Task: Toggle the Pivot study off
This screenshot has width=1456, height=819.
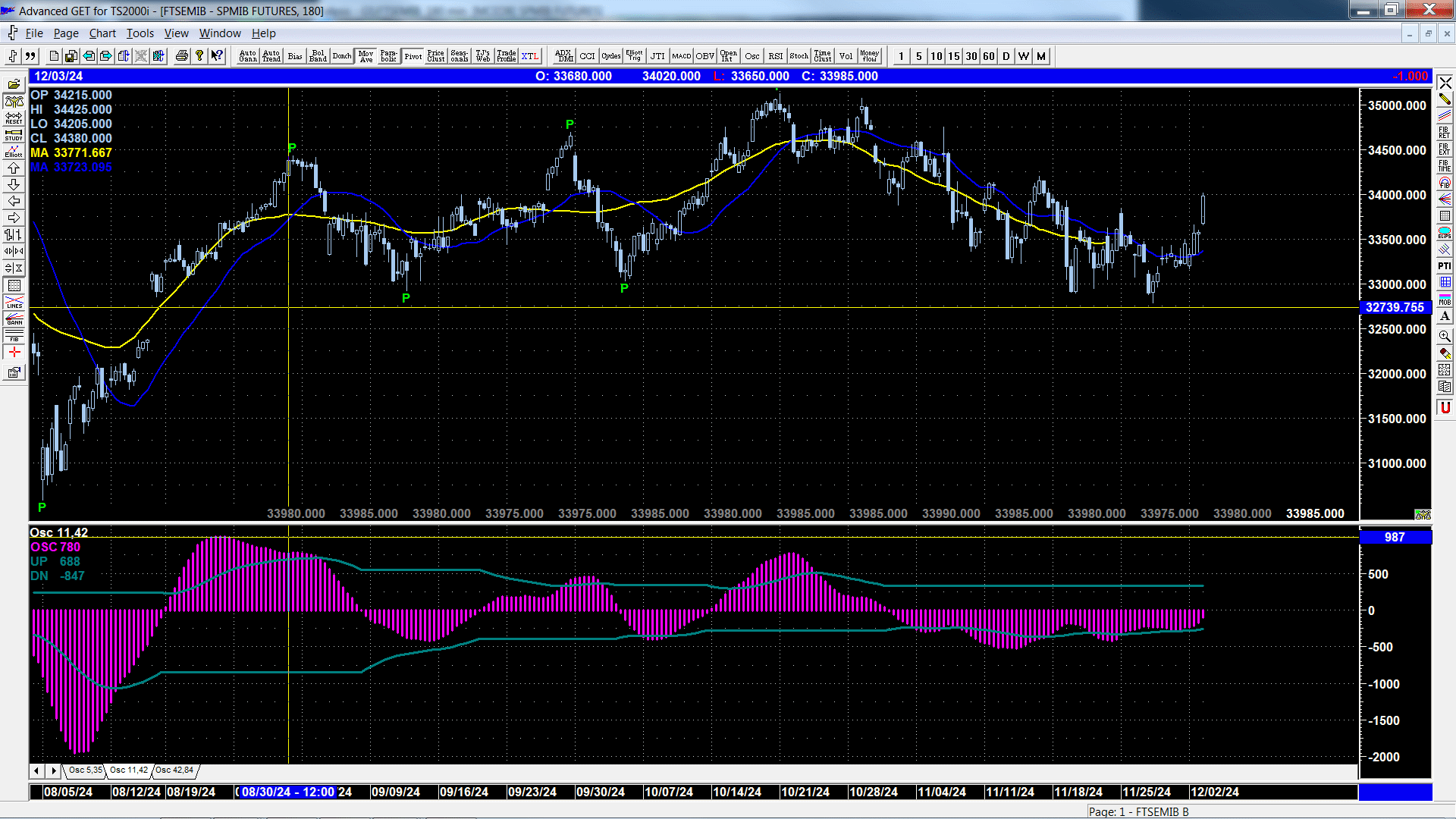Action: click(413, 56)
